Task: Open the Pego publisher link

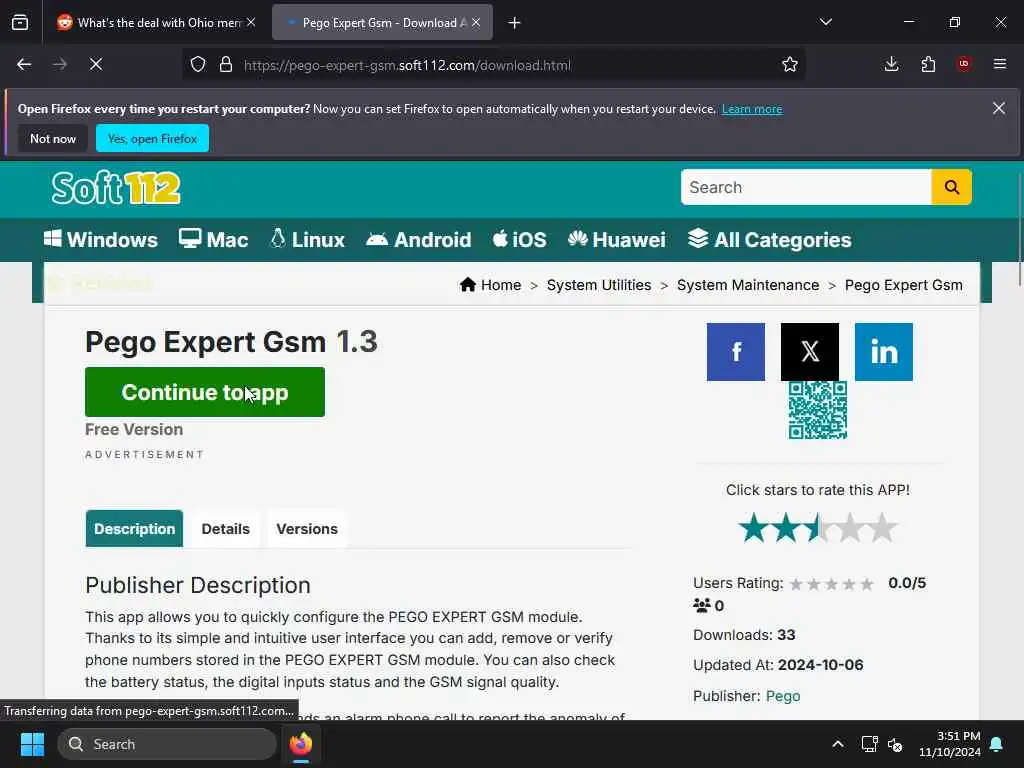Action: click(x=783, y=696)
